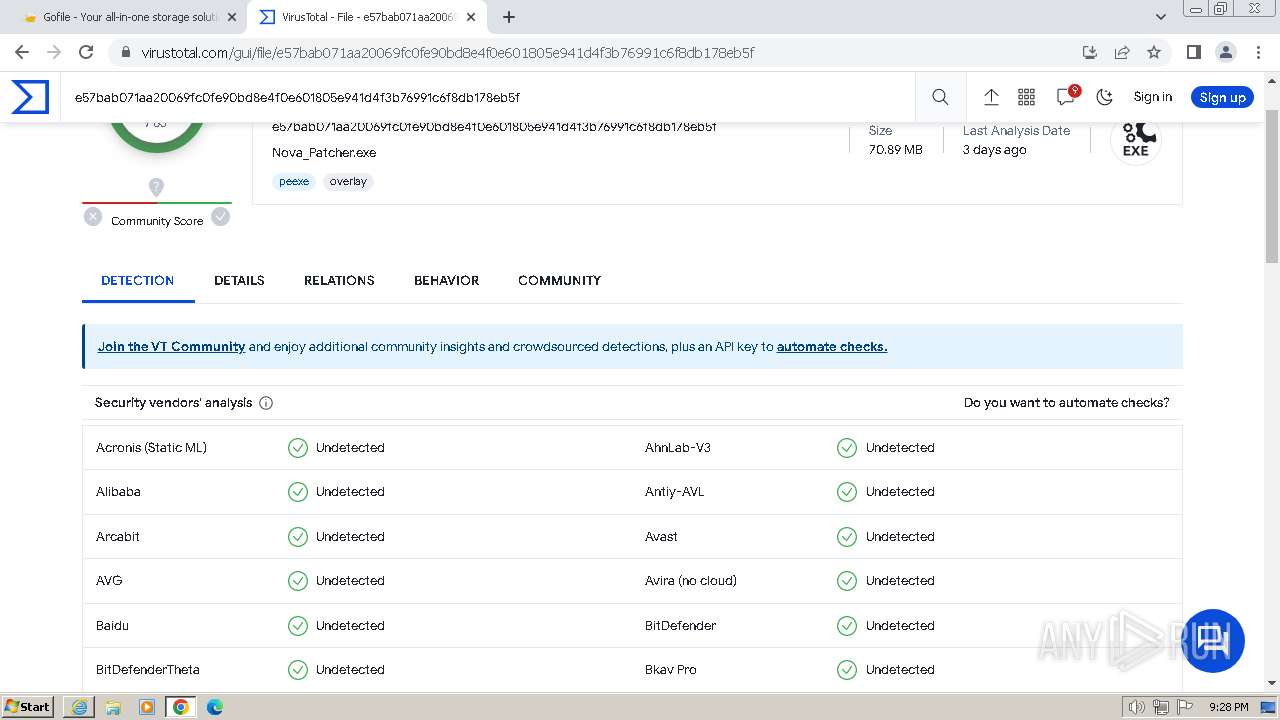Click the upload file icon
1280x720 pixels.
991,97
